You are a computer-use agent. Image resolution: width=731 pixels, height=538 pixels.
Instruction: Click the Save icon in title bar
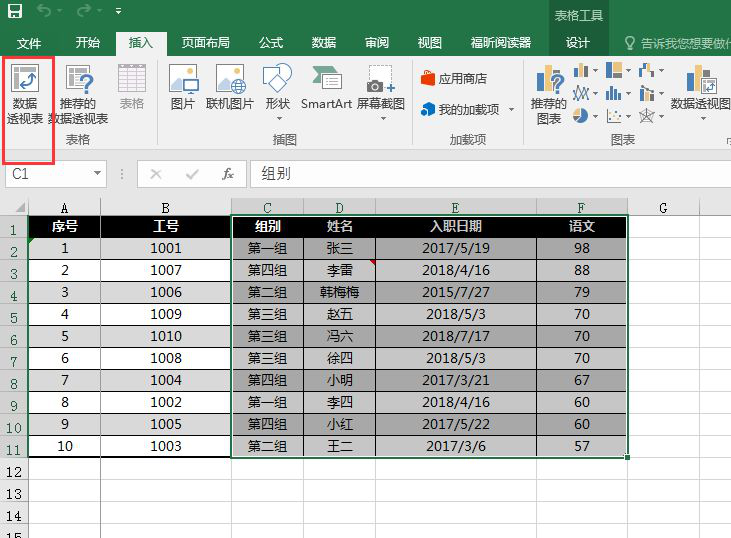coord(15,11)
